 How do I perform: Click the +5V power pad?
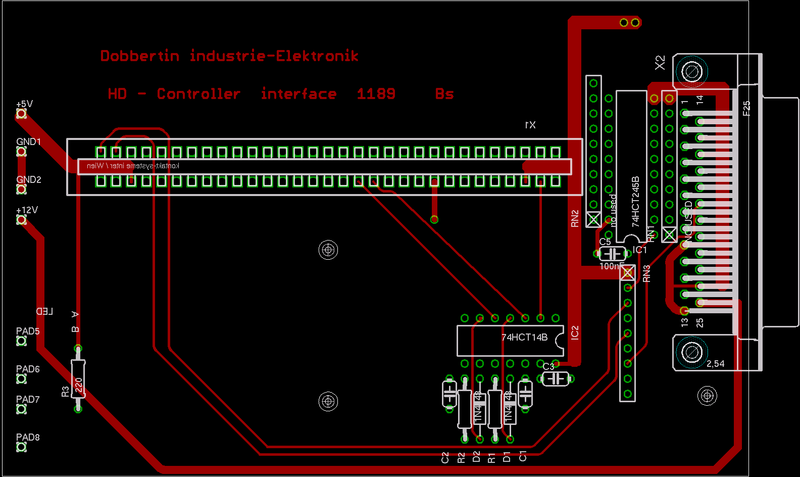point(20,116)
